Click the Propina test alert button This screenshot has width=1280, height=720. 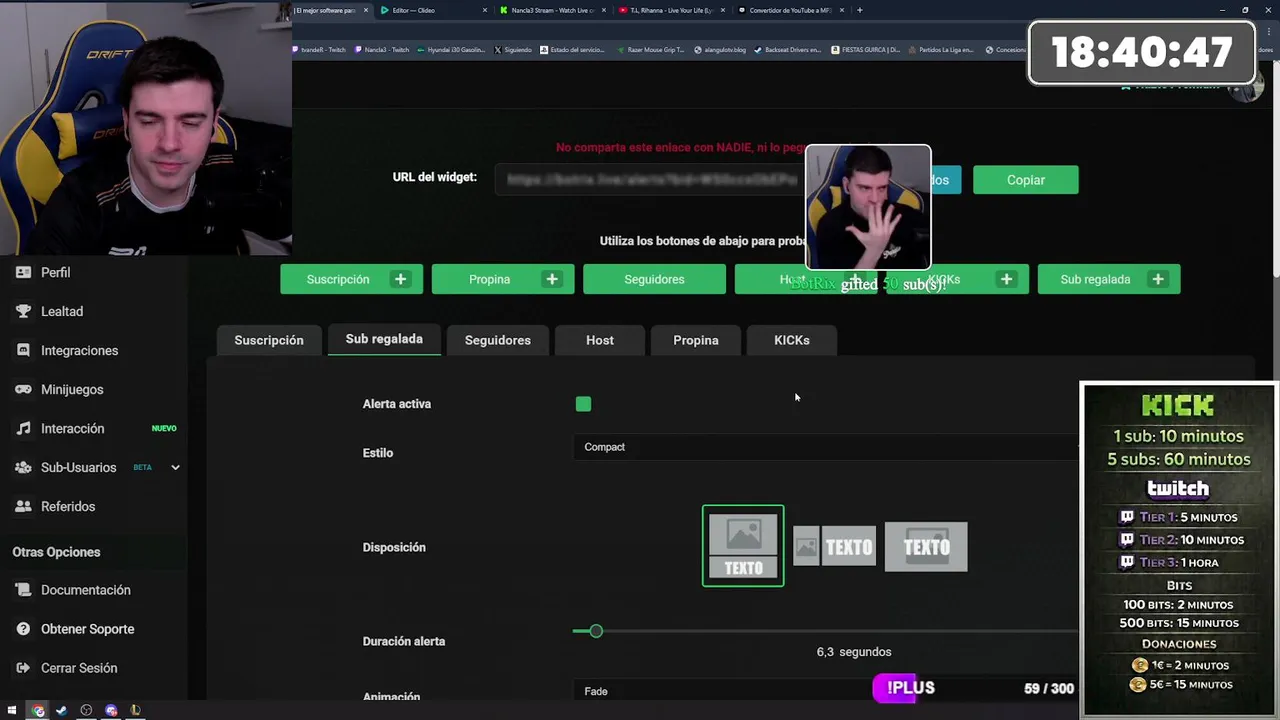coord(503,279)
